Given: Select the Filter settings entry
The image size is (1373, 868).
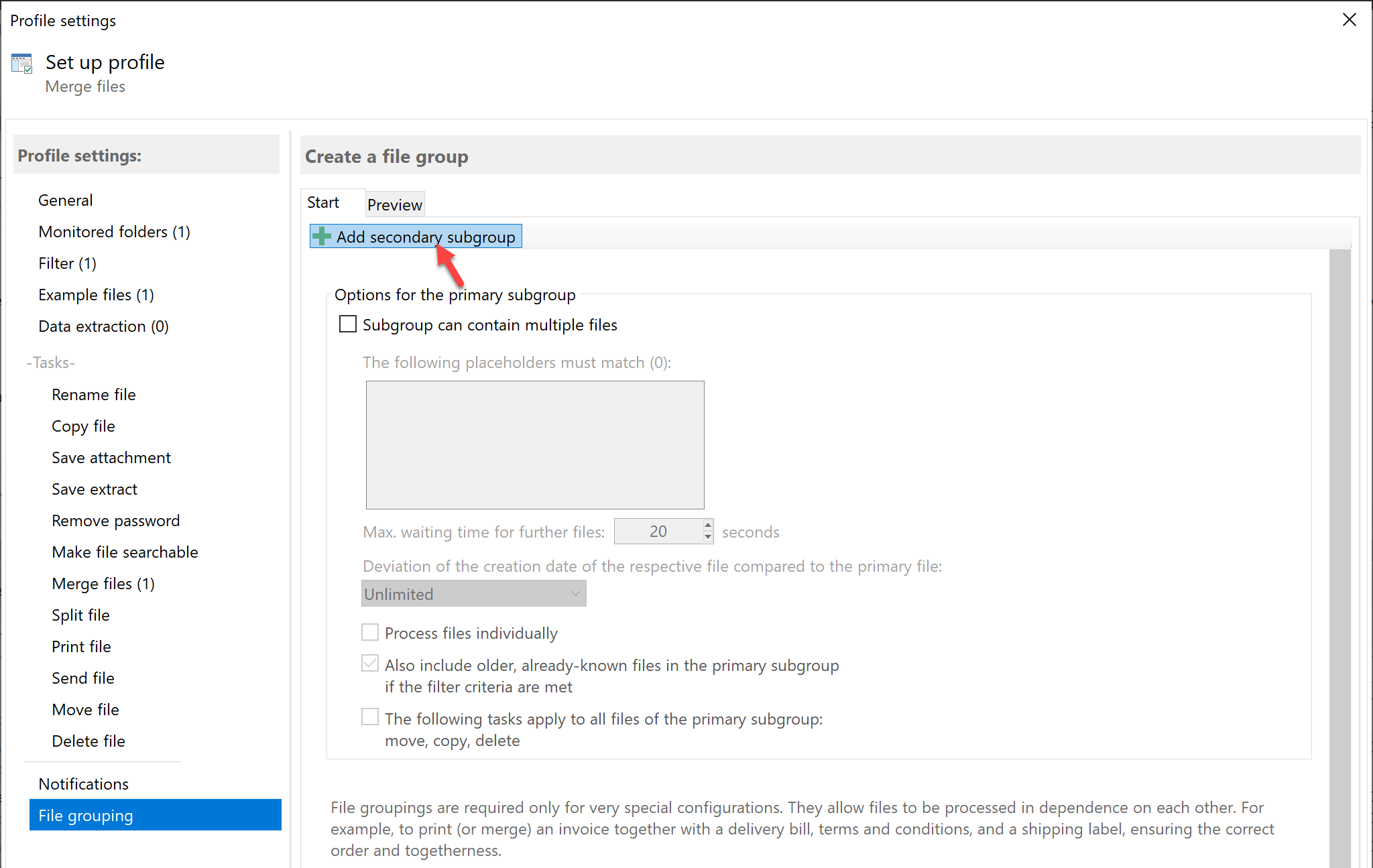Looking at the screenshot, I should coord(66,263).
